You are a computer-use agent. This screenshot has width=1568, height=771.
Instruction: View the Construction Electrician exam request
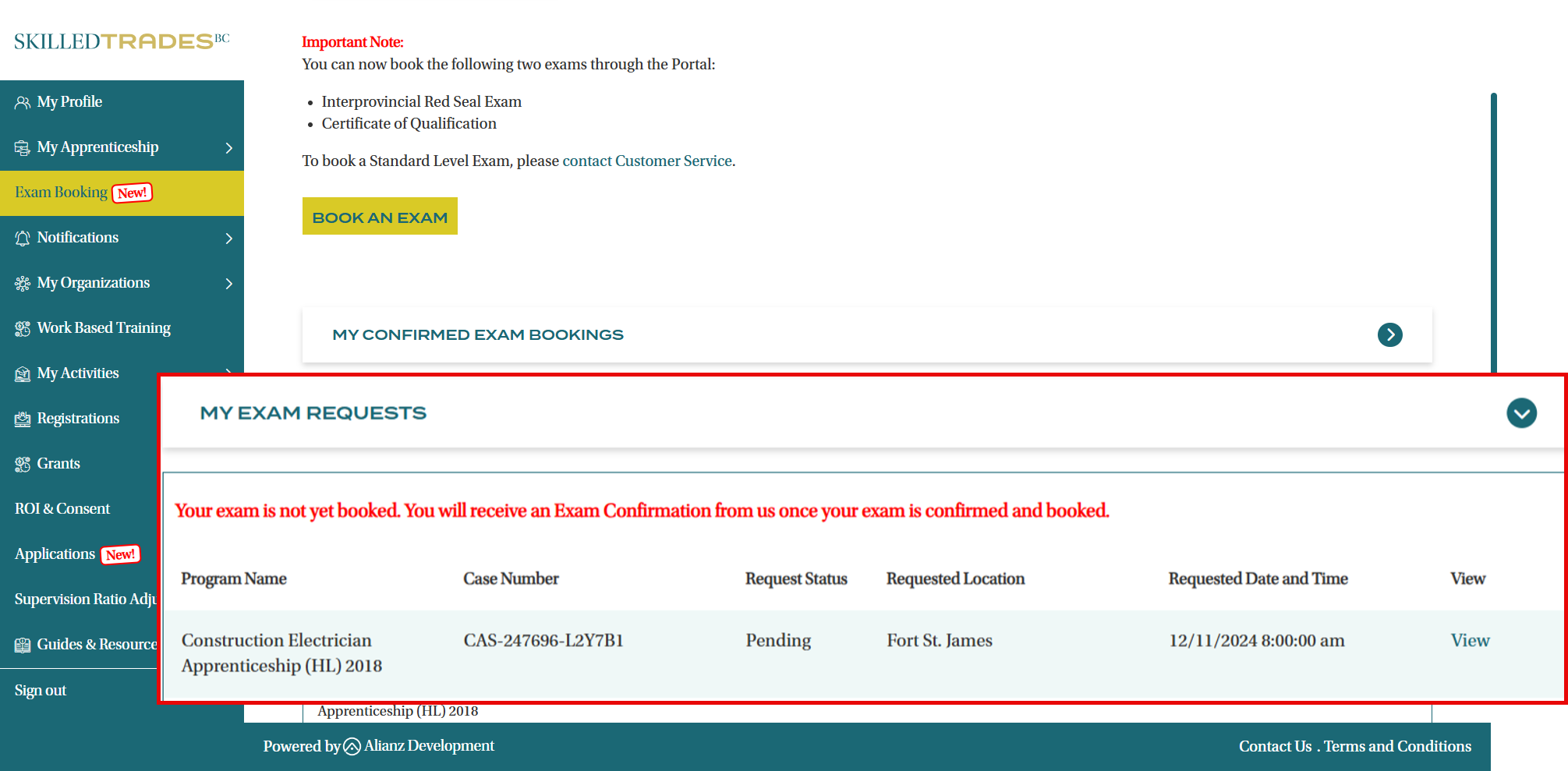pos(1470,640)
